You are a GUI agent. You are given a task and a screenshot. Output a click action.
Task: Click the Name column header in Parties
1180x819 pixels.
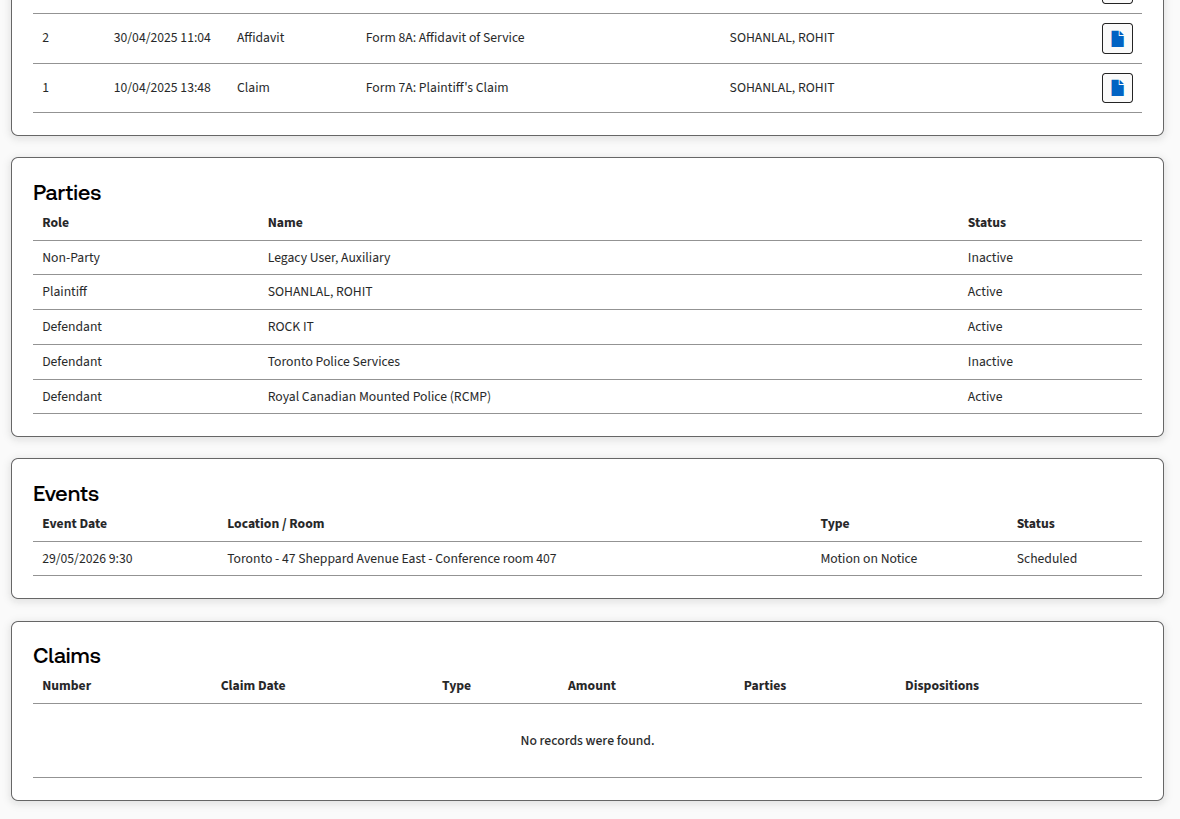[x=285, y=223]
